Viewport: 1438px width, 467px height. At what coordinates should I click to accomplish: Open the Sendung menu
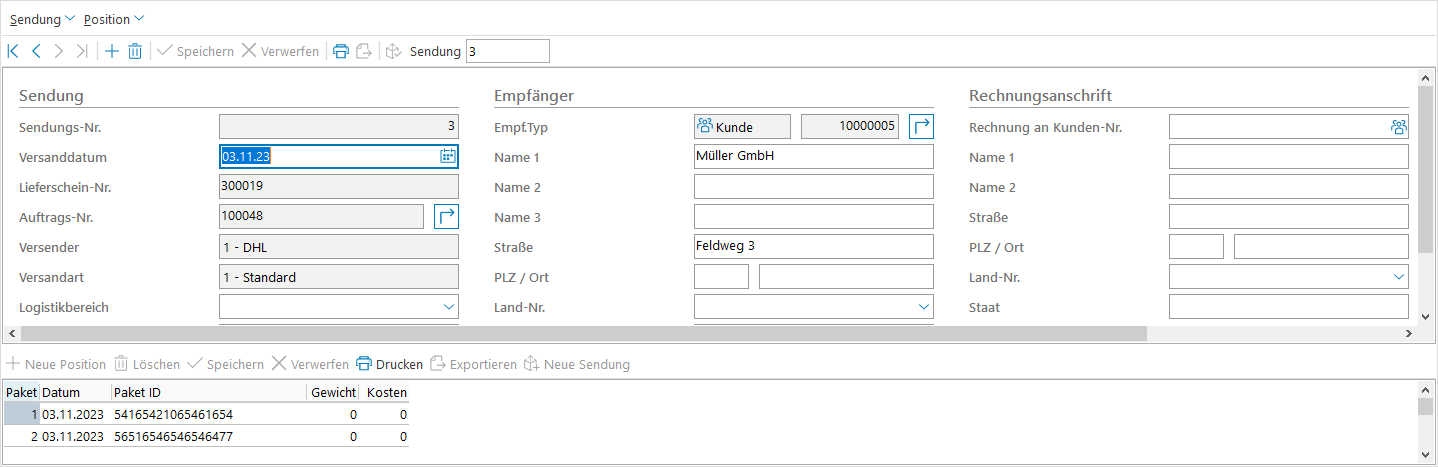click(42, 19)
